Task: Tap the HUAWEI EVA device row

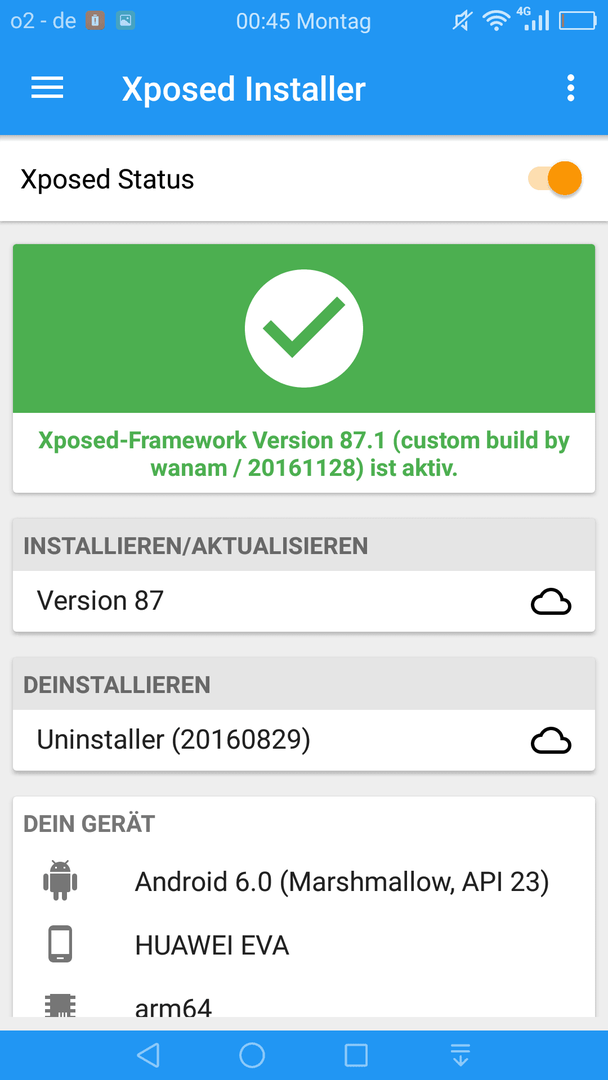Action: tap(304, 946)
